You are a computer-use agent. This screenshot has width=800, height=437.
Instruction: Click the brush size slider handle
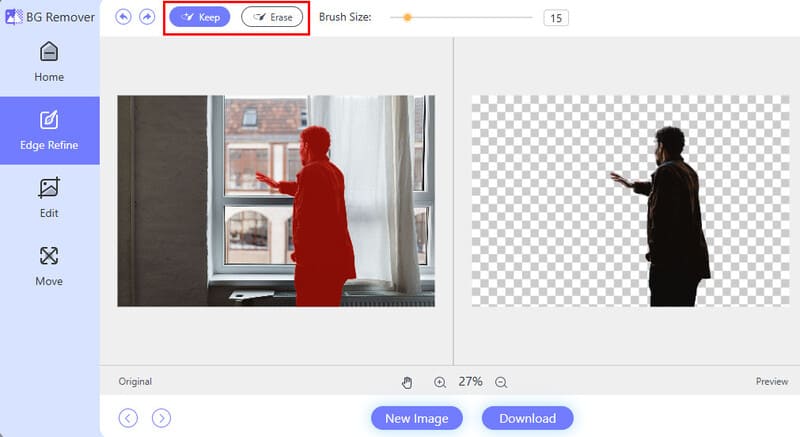click(407, 17)
